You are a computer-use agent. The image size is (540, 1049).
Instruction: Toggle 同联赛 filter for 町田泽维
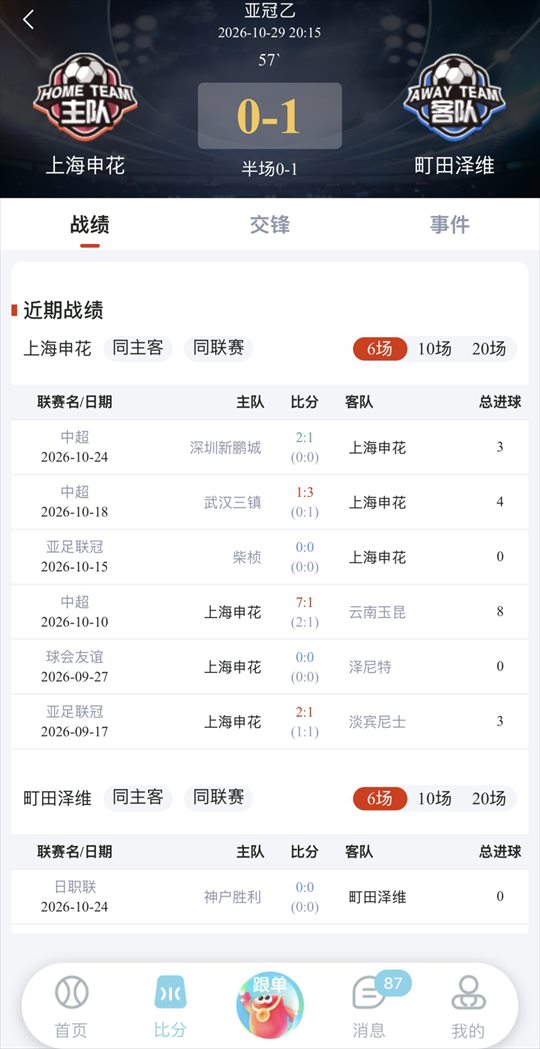[x=218, y=797]
